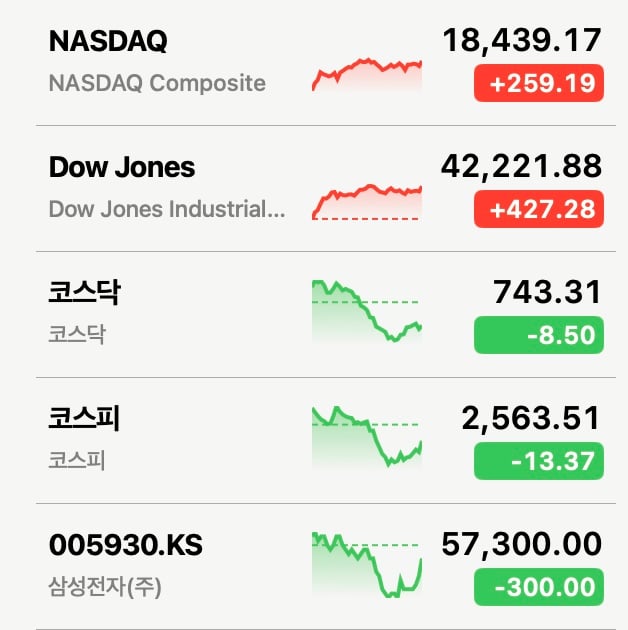Toggle the Dow Jones +427.28 badge
Viewport: 628px width, 630px height.
[539, 209]
